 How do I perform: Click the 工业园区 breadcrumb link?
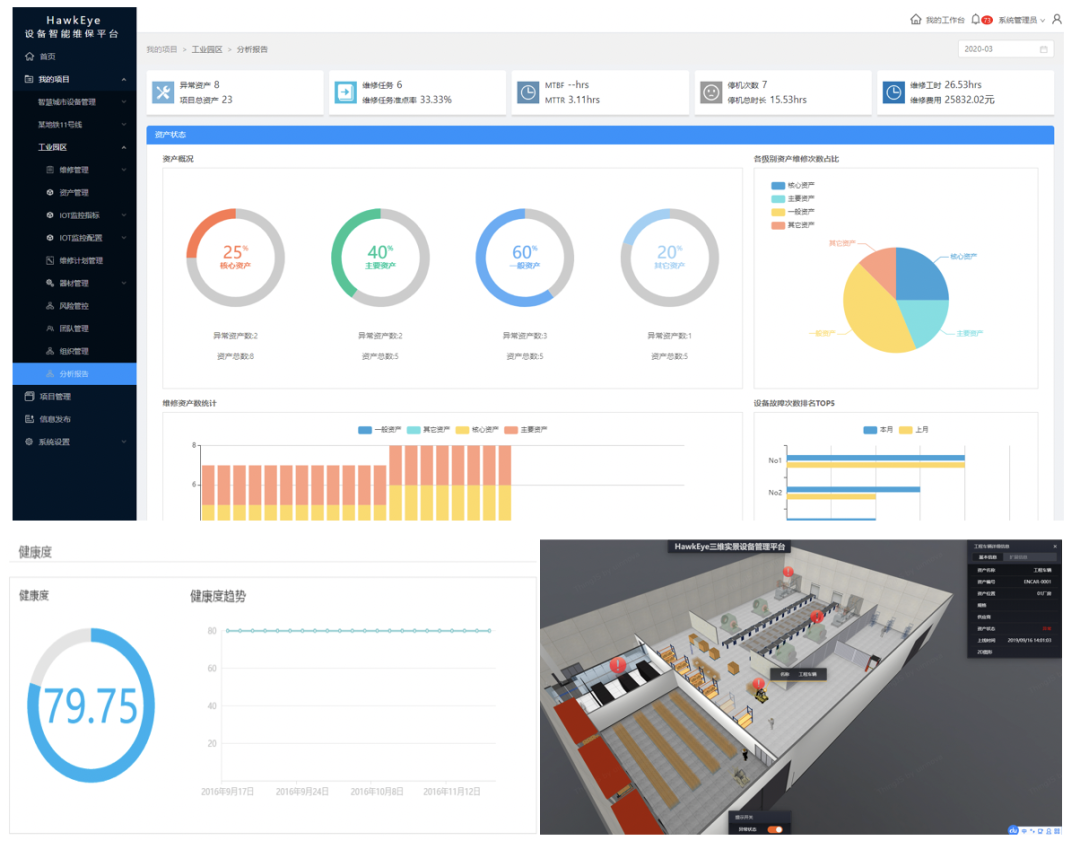207,50
